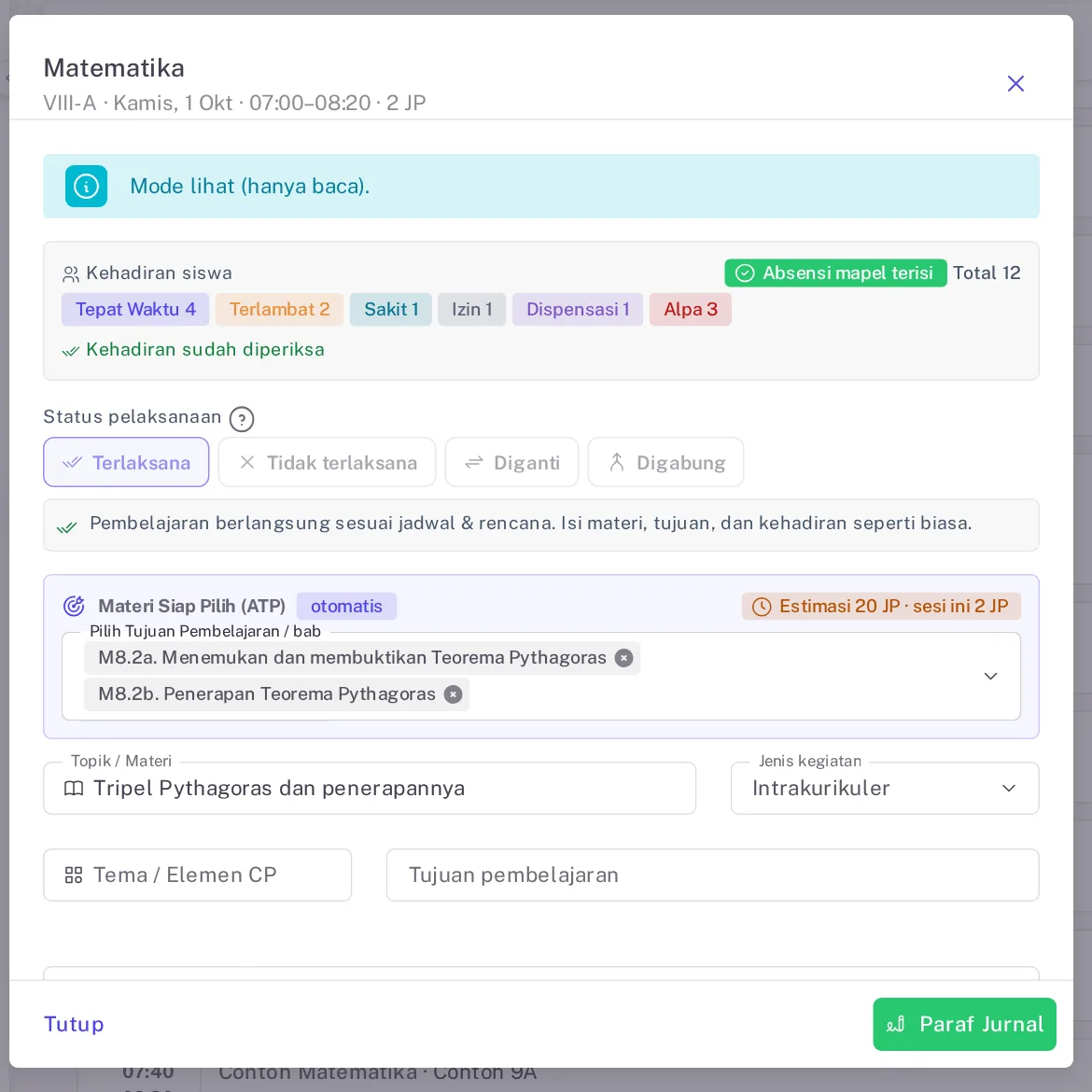The width and height of the screenshot is (1092, 1092).
Task: Click the clock icon in Estimasi badge
Action: click(762, 607)
